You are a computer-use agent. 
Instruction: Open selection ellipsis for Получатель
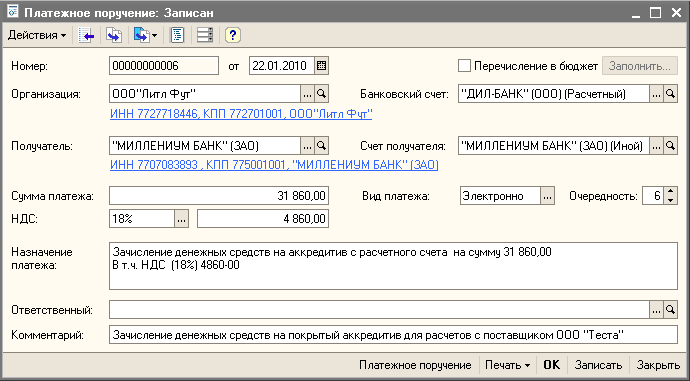(x=307, y=146)
